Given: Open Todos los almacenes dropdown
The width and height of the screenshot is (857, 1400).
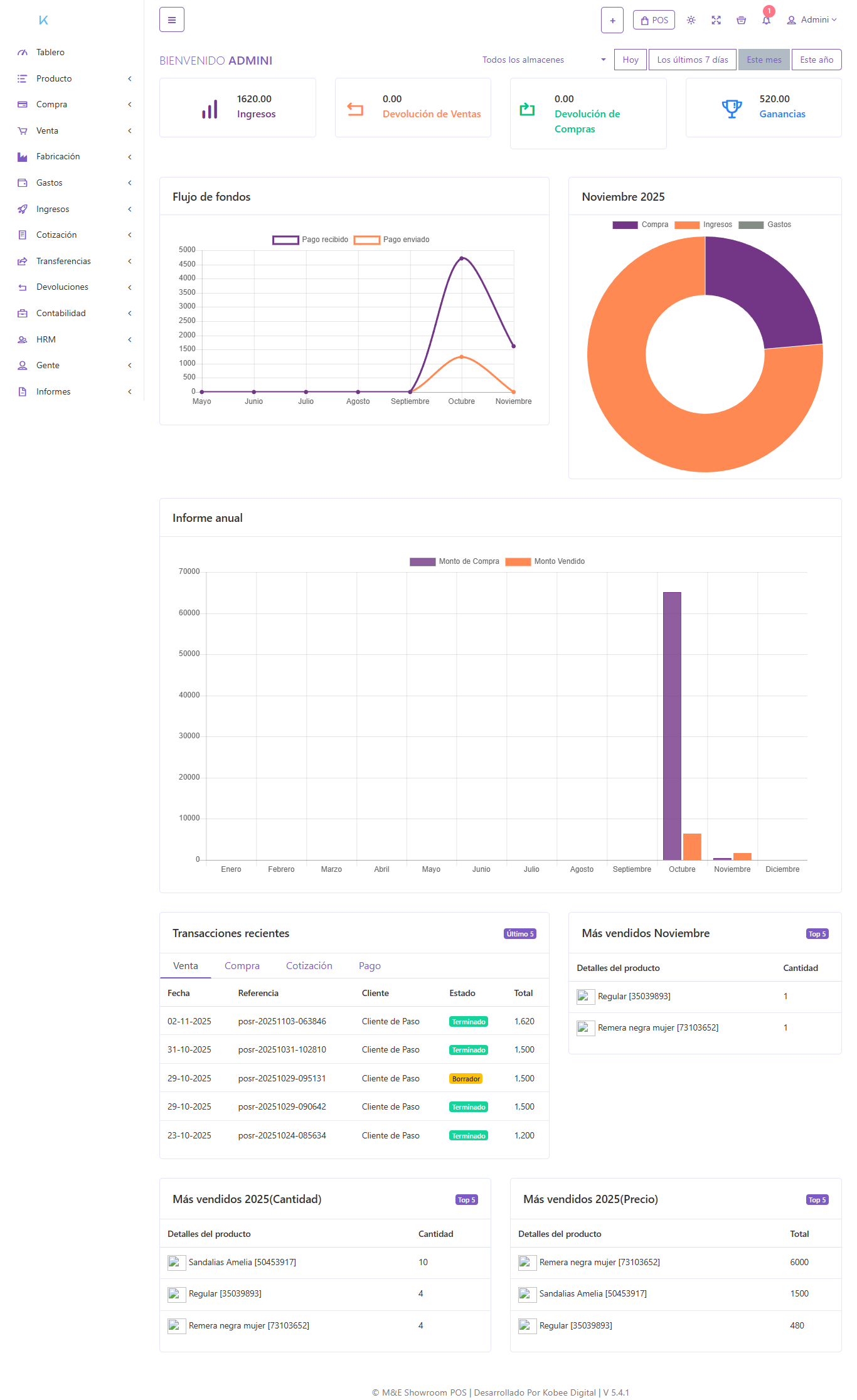Looking at the screenshot, I should click(543, 60).
